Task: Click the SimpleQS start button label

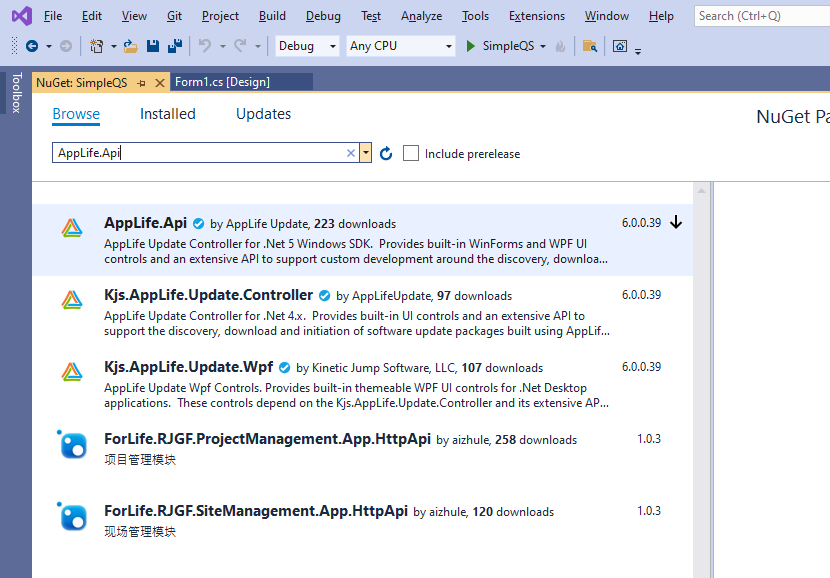Action: pyautogui.click(x=508, y=46)
